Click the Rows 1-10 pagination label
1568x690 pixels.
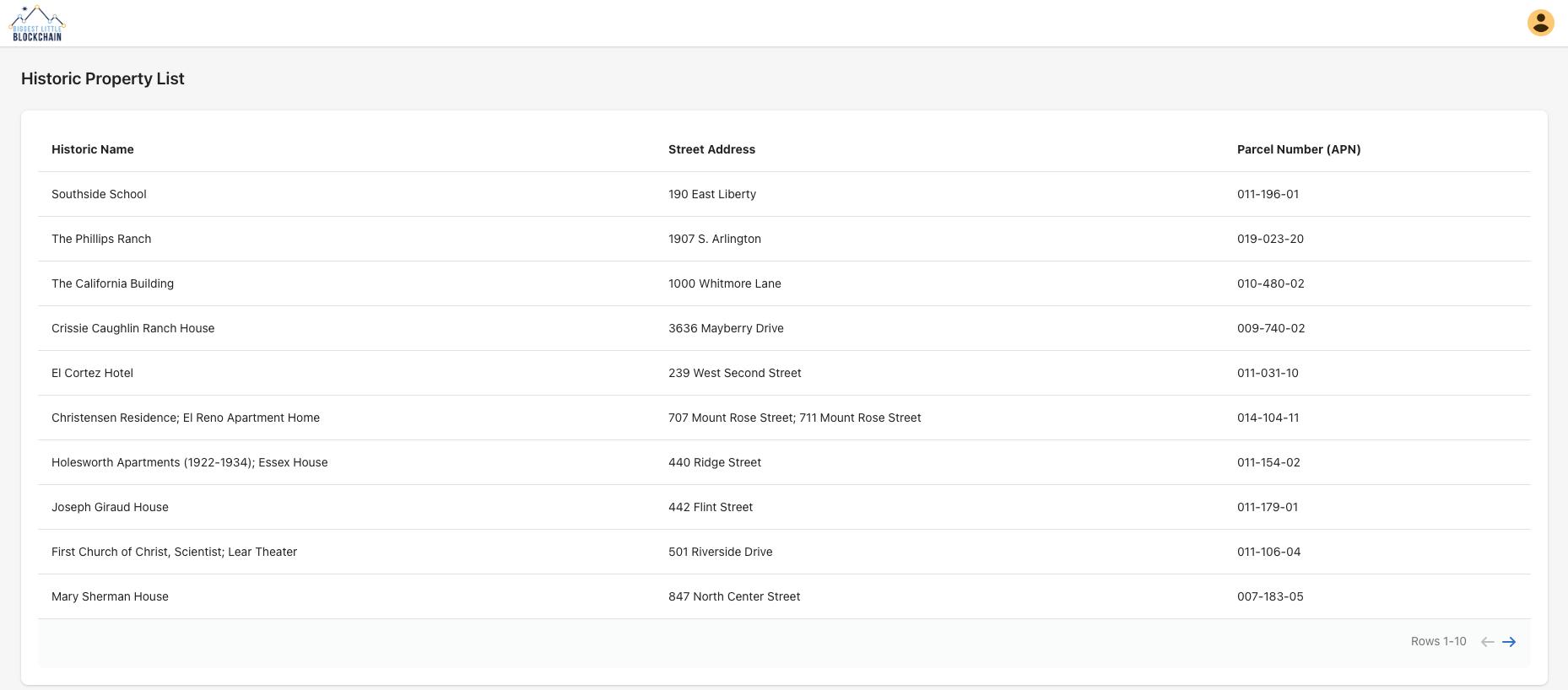(x=1438, y=642)
